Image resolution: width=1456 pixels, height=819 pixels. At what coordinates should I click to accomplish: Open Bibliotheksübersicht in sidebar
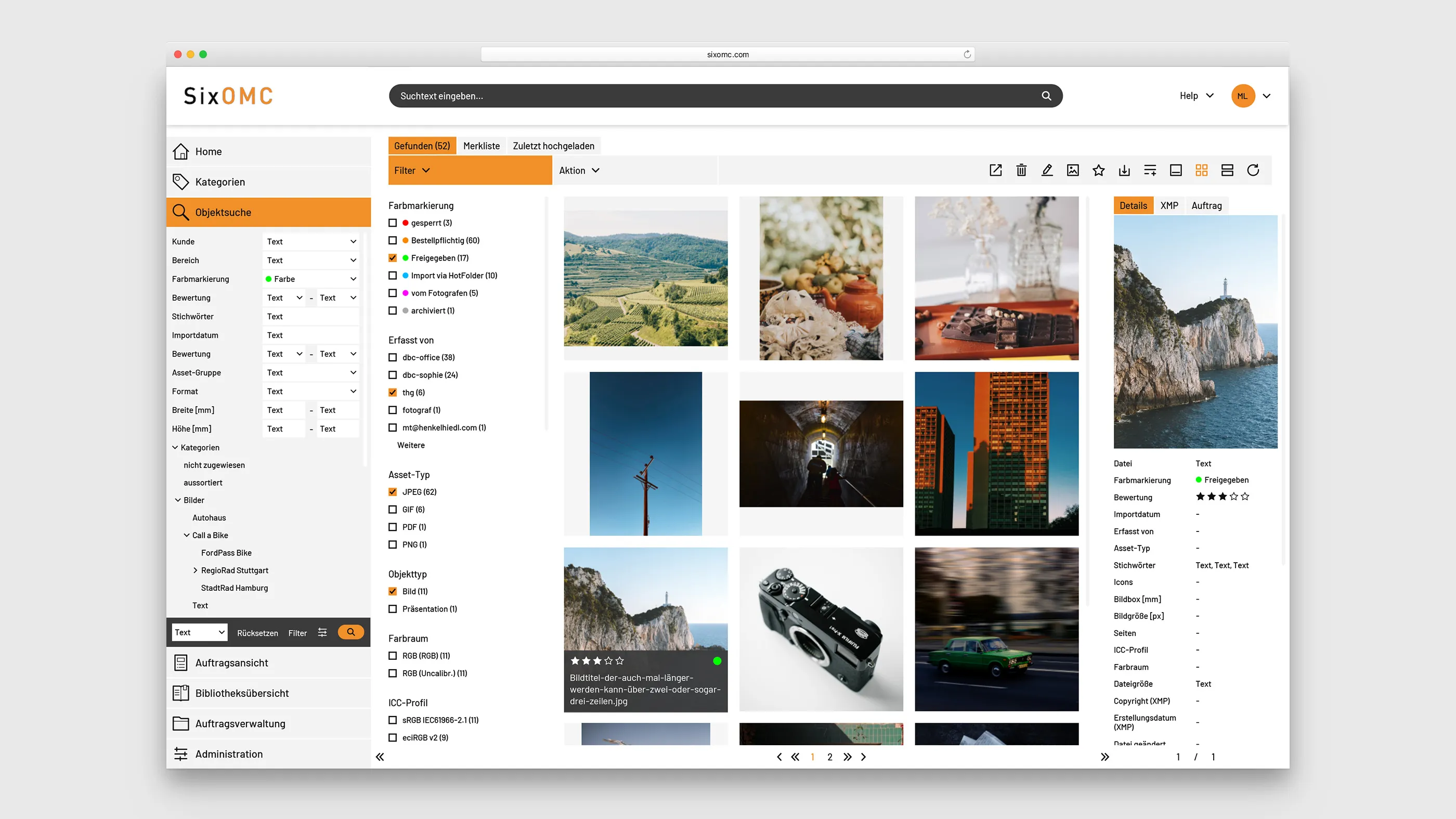coord(268,693)
